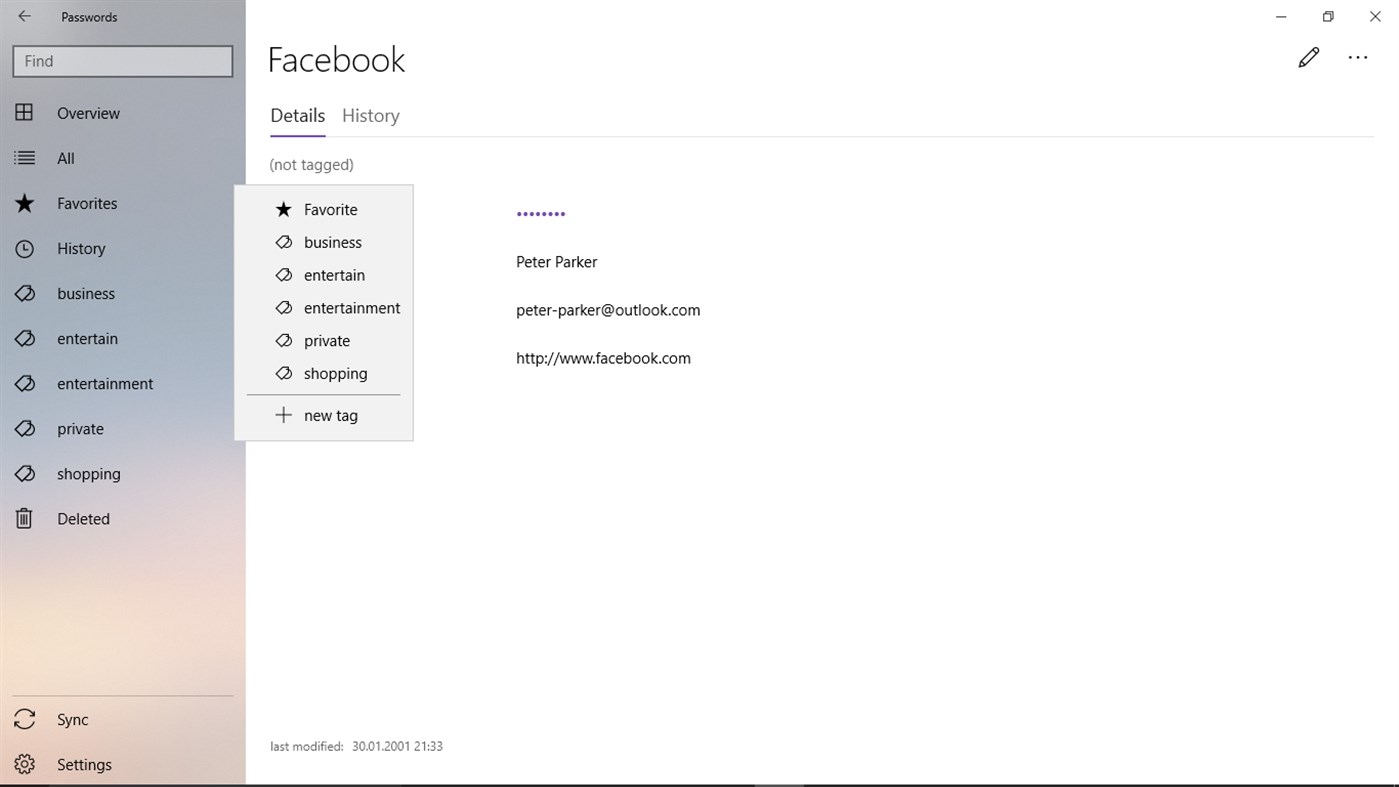Choose entertainment in the tag popup menu
This screenshot has height=787, width=1399.
click(x=324, y=308)
